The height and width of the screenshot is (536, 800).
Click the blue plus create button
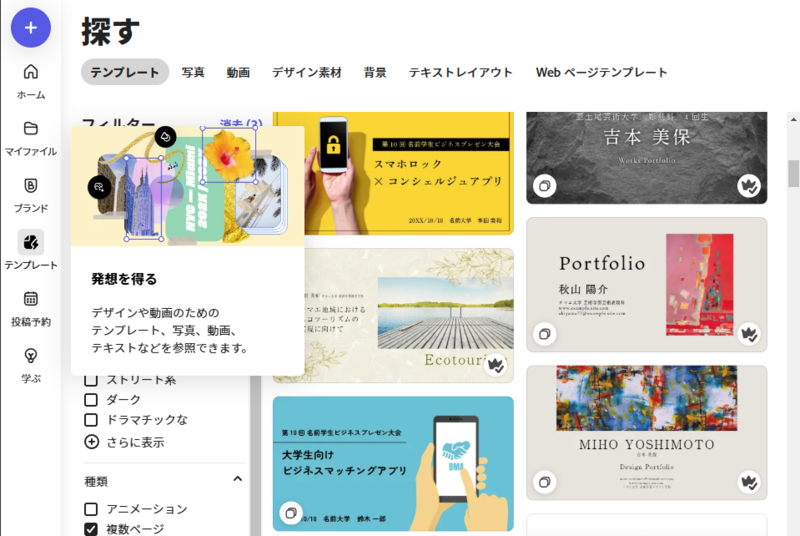pos(31,28)
